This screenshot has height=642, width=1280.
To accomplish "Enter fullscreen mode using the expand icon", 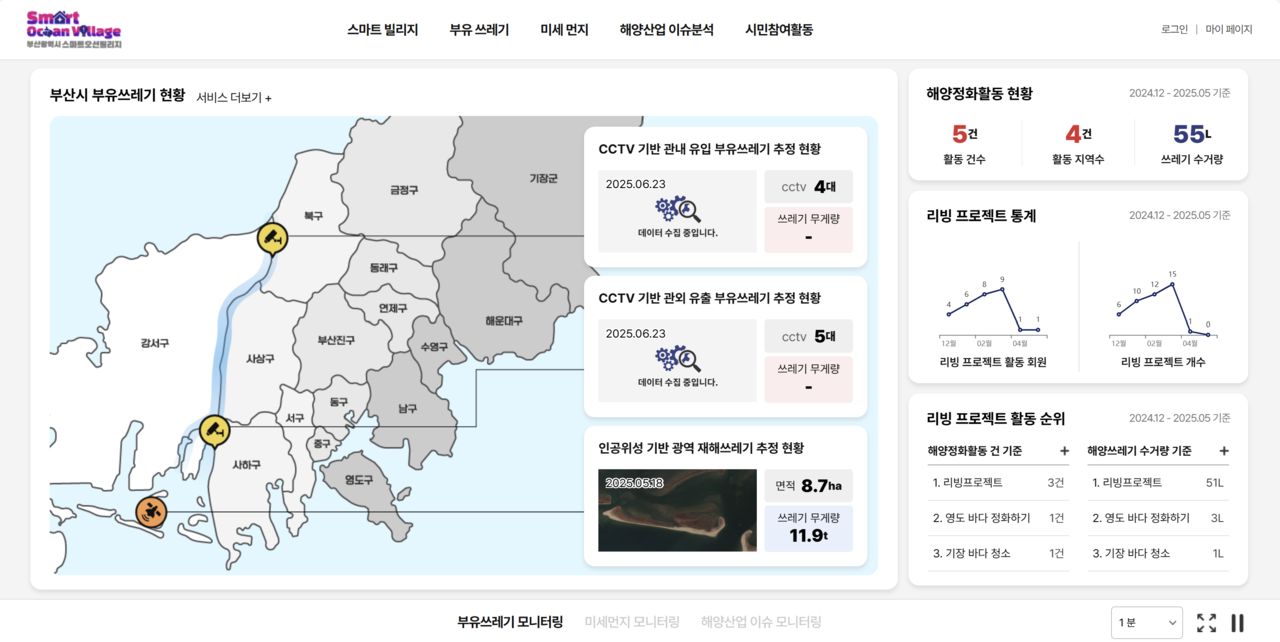I will click(x=1206, y=623).
